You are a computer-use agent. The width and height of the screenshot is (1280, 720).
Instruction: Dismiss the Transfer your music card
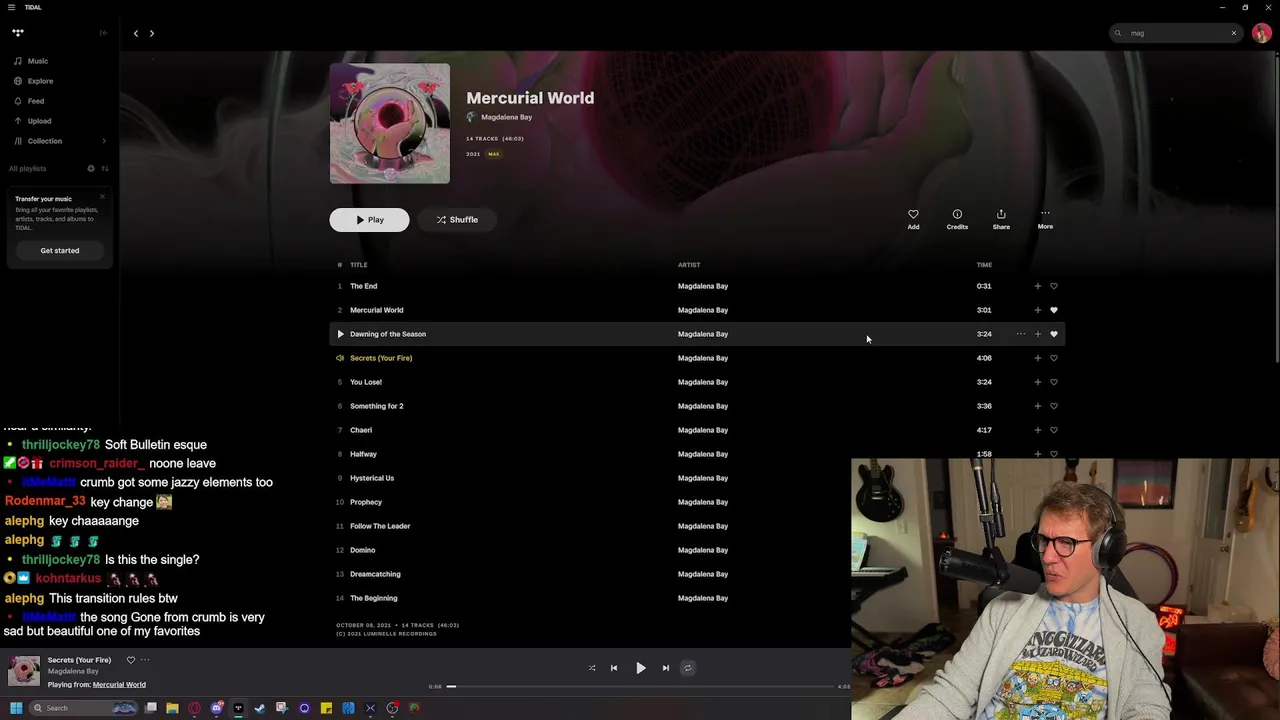(102, 197)
